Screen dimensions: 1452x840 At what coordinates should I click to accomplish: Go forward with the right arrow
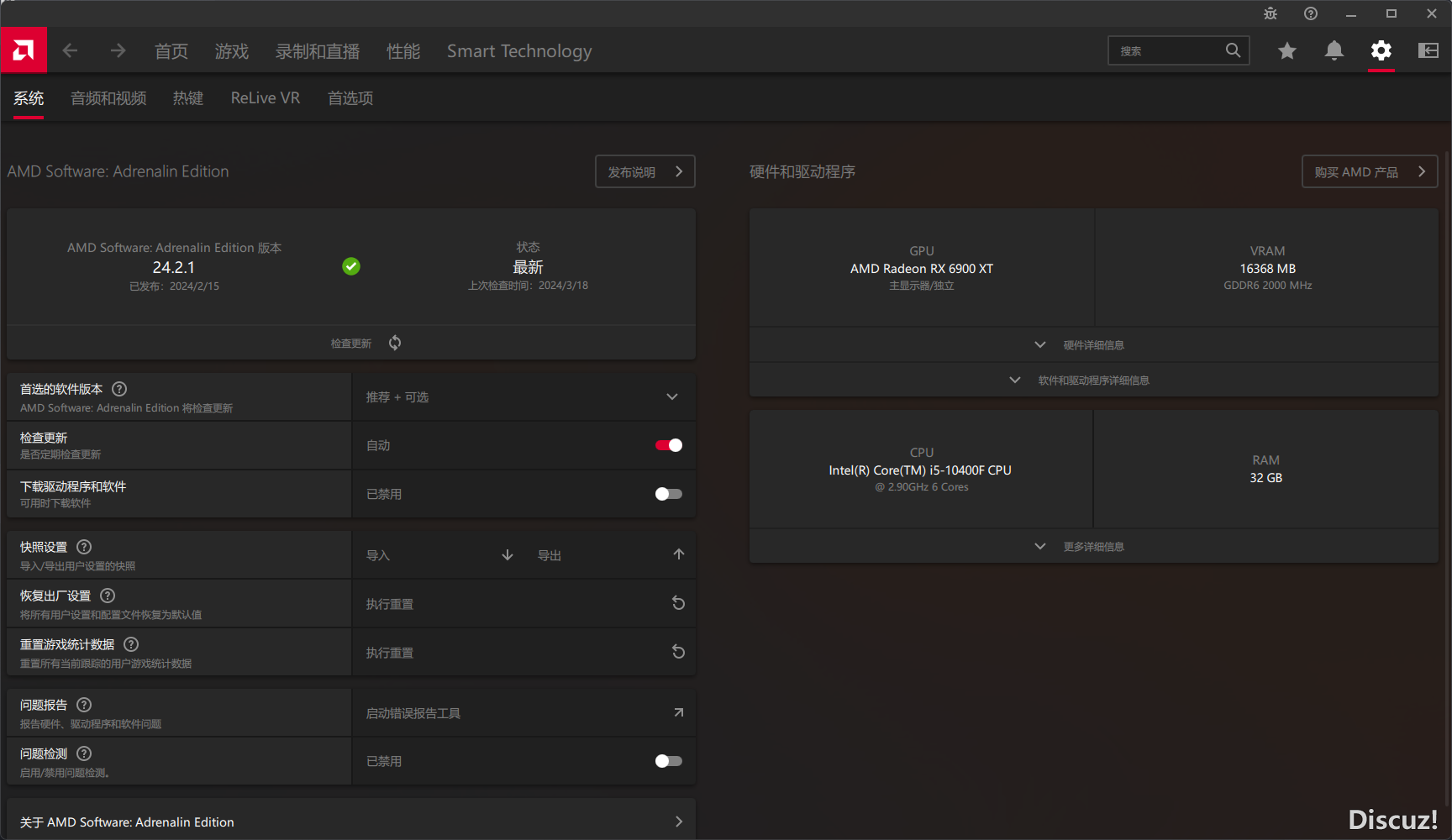pyautogui.click(x=118, y=51)
